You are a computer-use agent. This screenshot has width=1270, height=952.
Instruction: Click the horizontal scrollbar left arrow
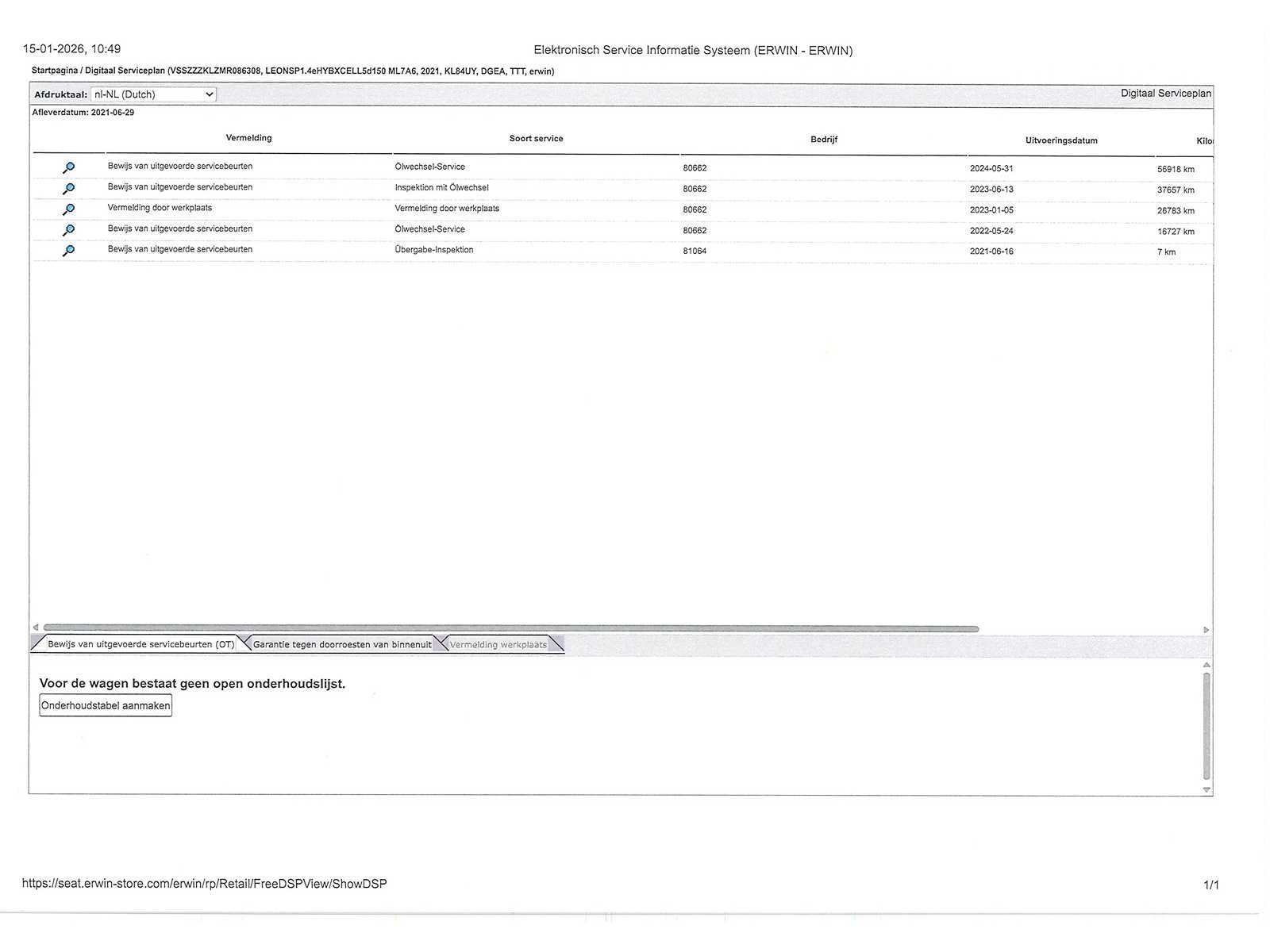(x=36, y=628)
